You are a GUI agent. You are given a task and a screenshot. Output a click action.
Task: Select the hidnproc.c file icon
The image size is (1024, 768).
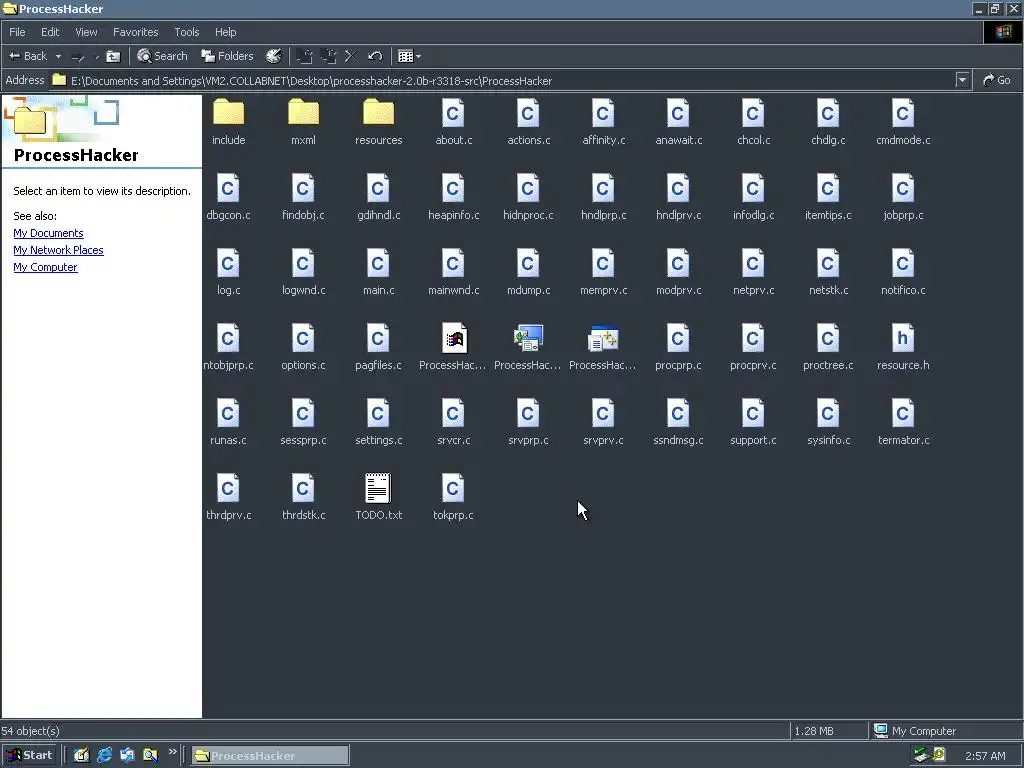pyautogui.click(x=528, y=188)
